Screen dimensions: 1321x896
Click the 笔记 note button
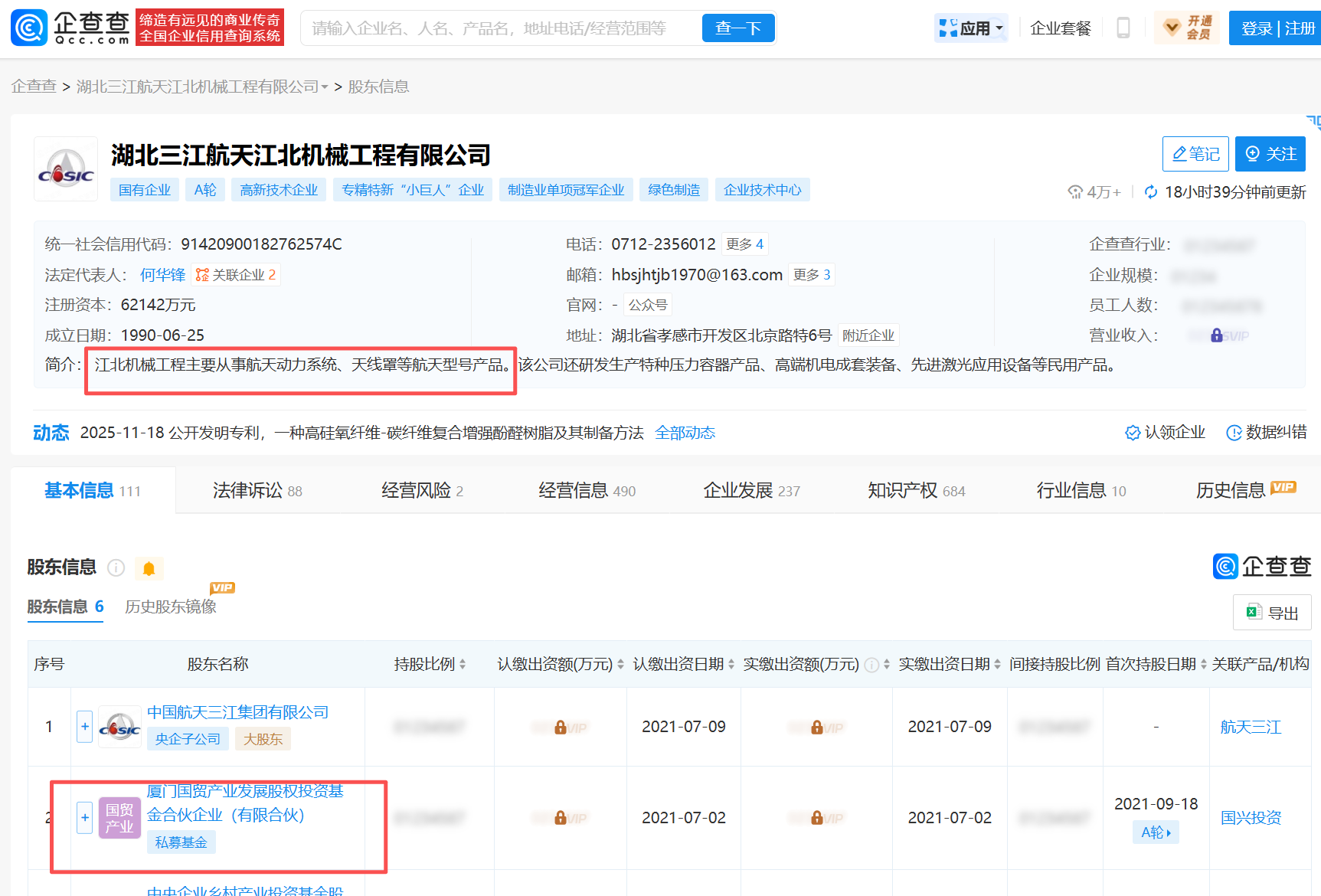point(1195,154)
